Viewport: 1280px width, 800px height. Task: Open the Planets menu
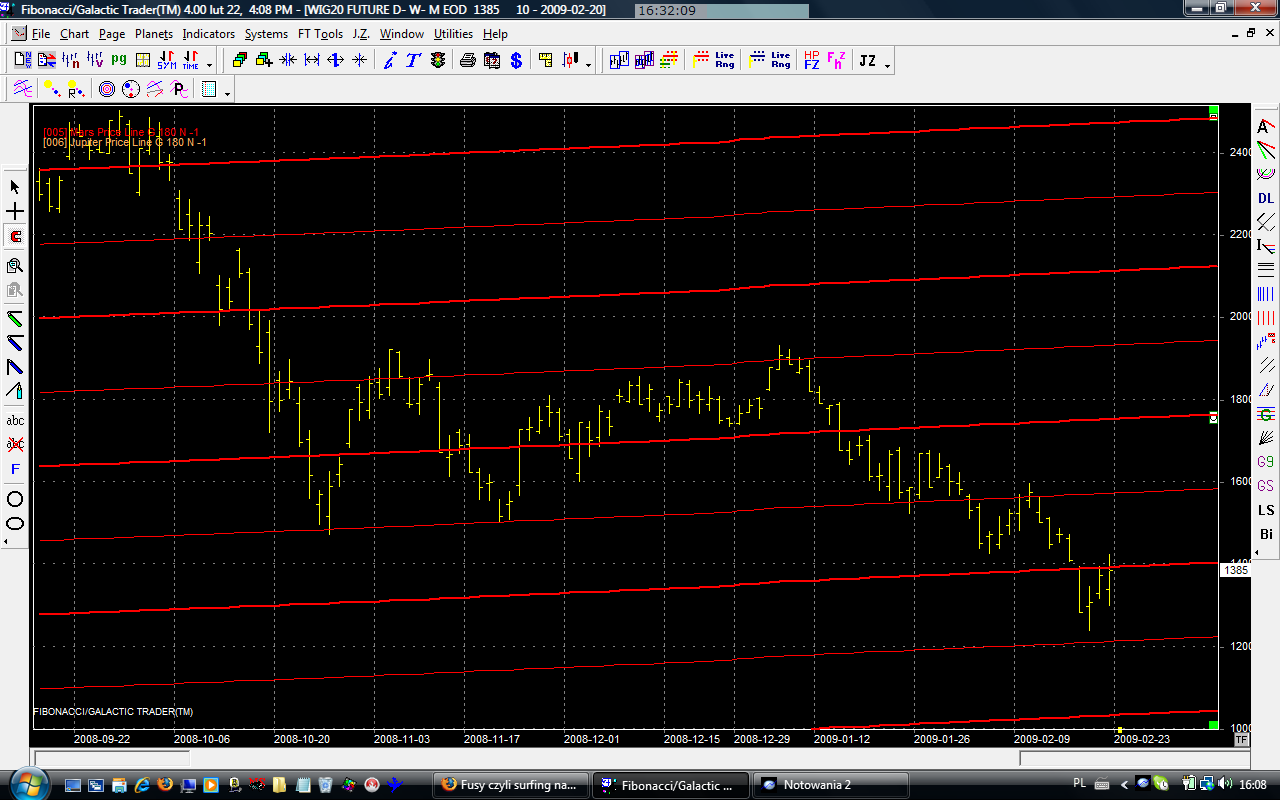click(x=153, y=34)
